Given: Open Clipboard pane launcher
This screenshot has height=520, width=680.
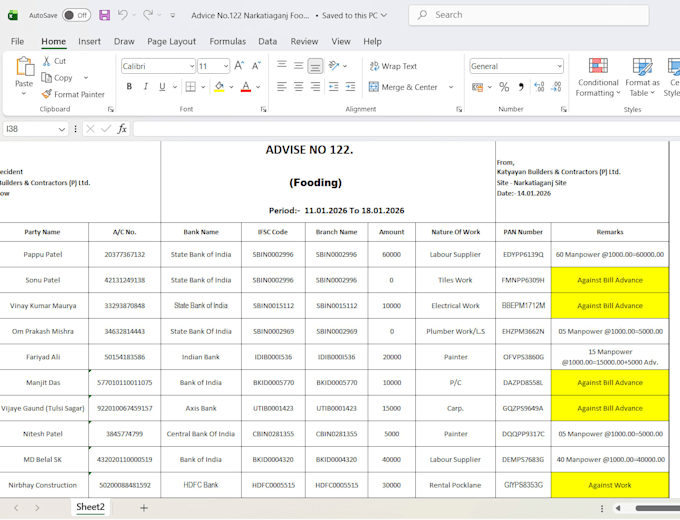Looking at the screenshot, I should (x=111, y=109).
